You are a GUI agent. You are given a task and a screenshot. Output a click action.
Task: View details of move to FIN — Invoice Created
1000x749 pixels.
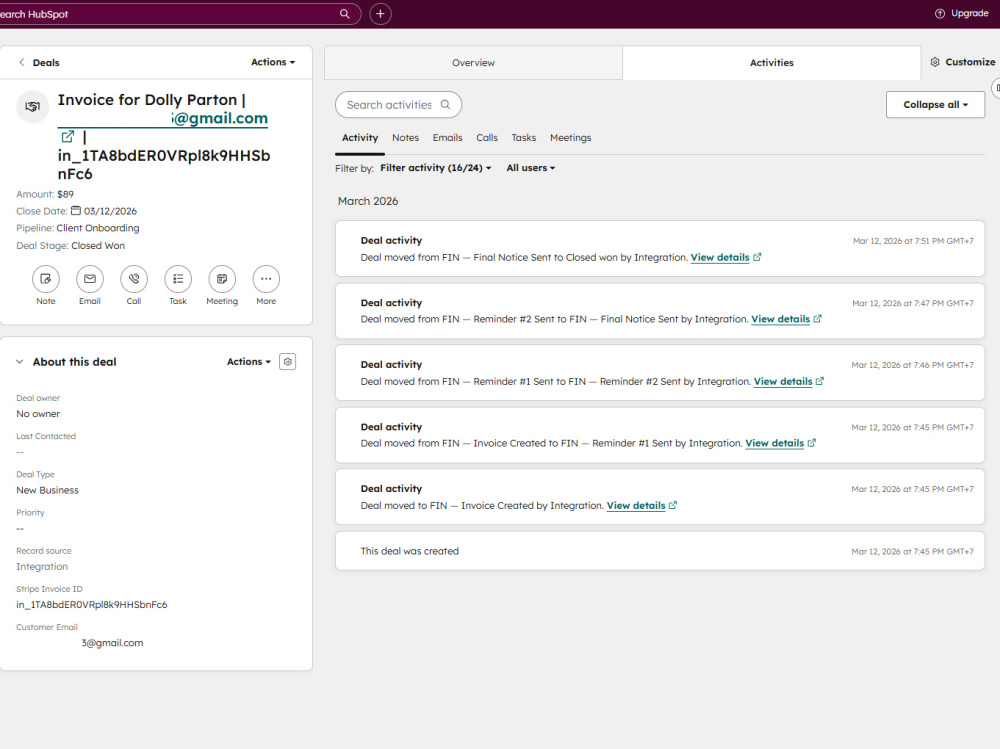(x=636, y=505)
